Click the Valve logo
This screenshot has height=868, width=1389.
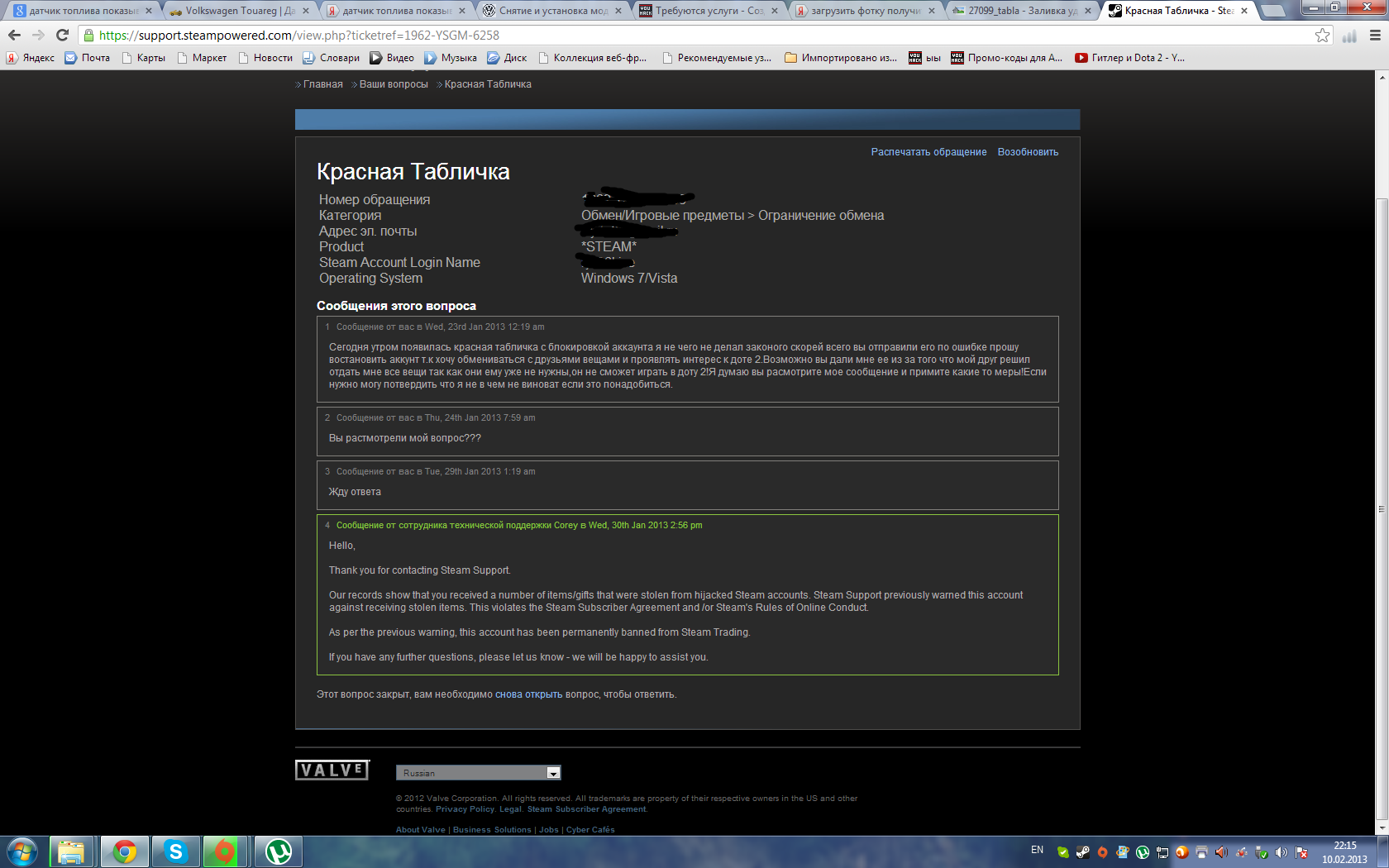tap(332, 770)
